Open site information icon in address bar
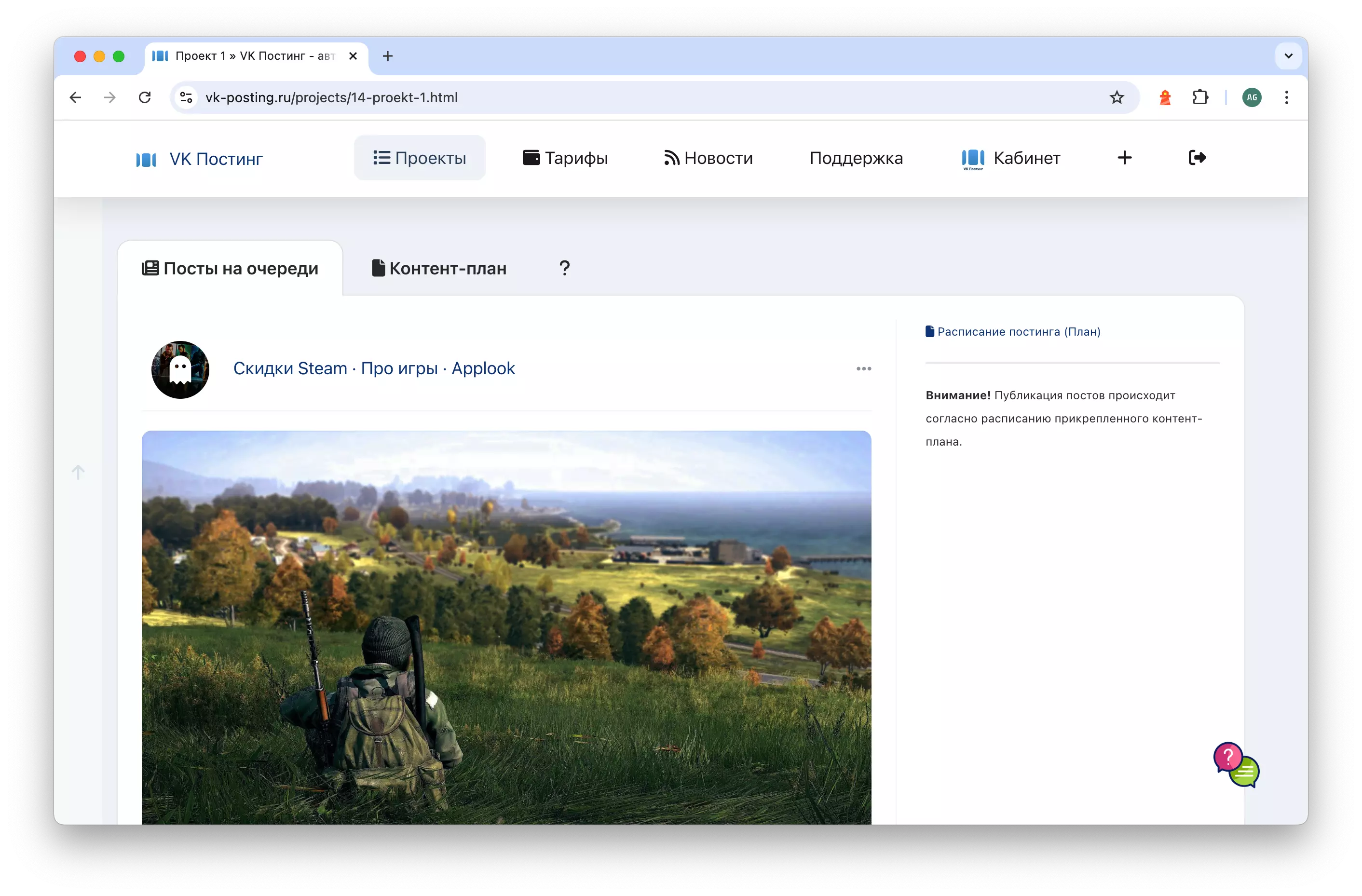The height and width of the screenshot is (896, 1362). (186, 97)
